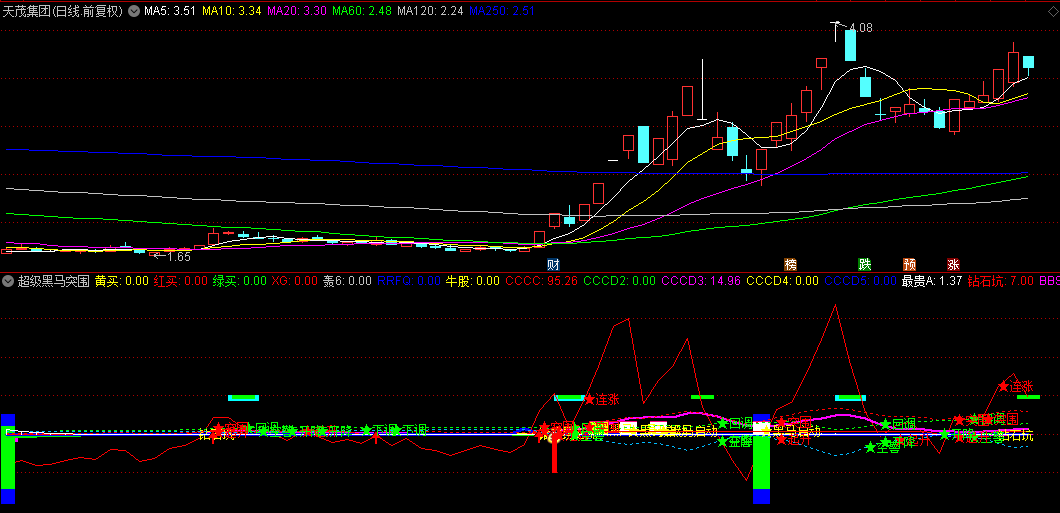
Task: Click the MA20: 3.30 label
Action: [x=297, y=11]
